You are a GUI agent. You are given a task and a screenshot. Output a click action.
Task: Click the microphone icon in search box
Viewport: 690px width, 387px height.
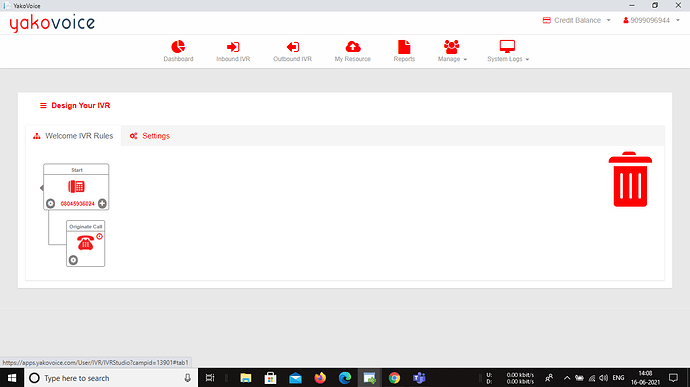(x=187, y=378)
